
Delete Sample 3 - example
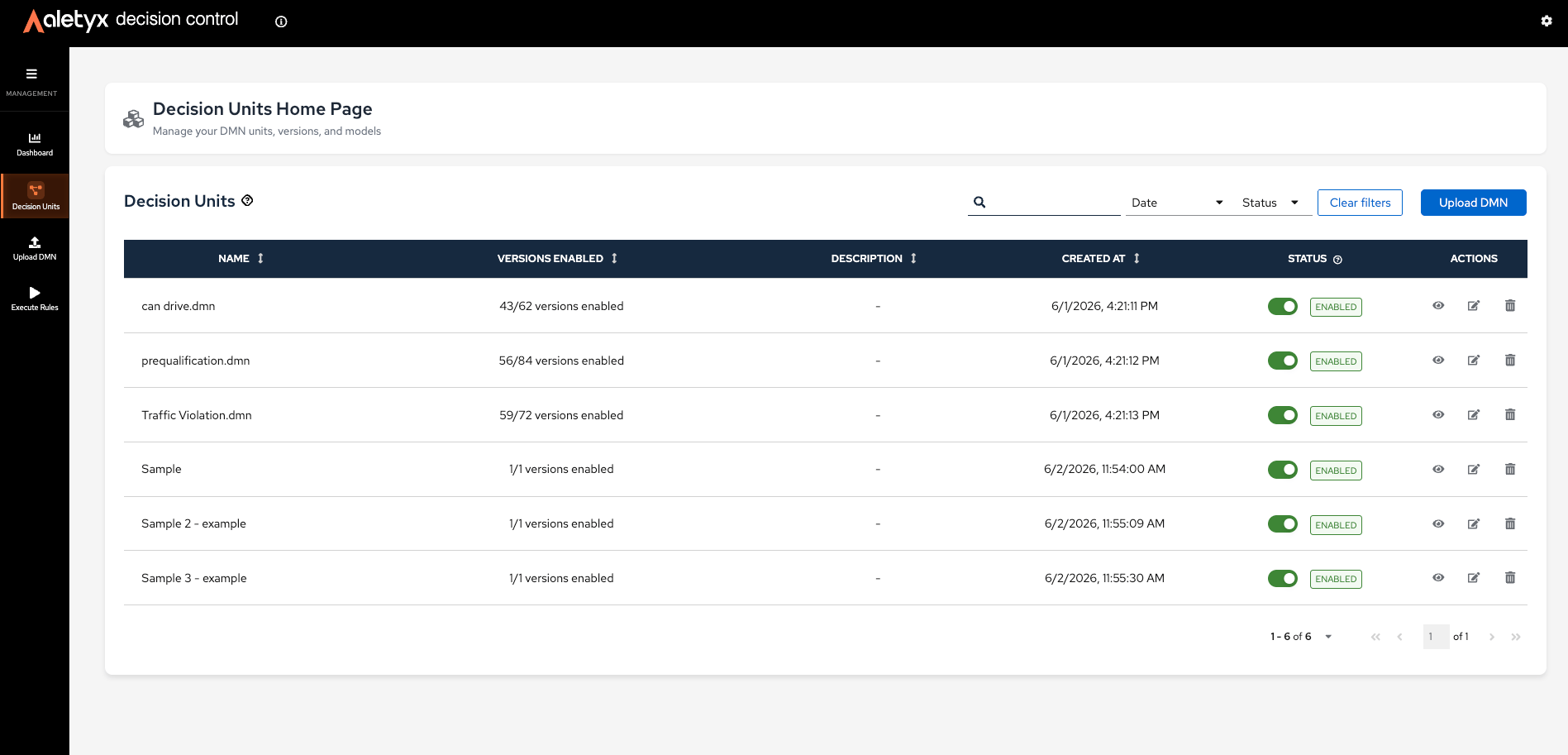[1510, 578]
